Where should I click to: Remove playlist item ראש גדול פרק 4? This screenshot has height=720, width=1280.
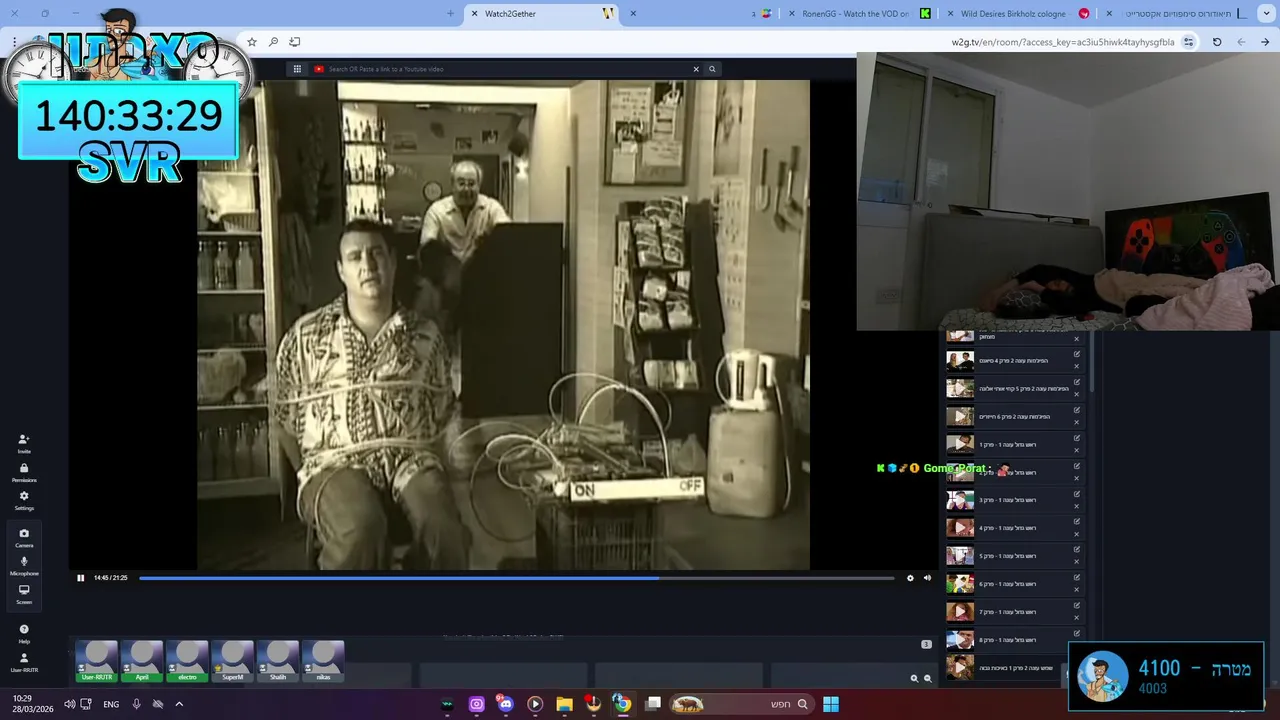[x=1077, y=534]
